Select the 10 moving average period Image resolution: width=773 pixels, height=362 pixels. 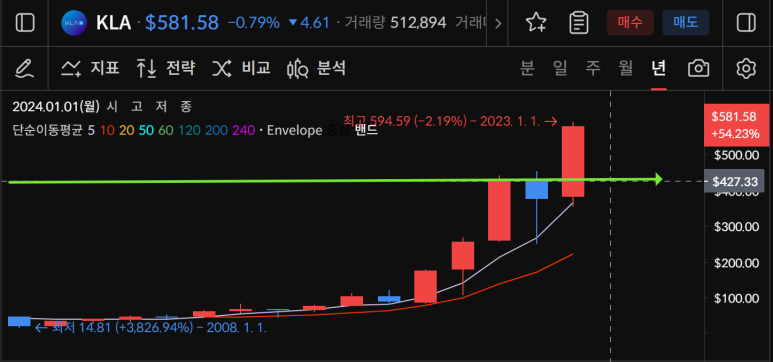pos(107,130)
